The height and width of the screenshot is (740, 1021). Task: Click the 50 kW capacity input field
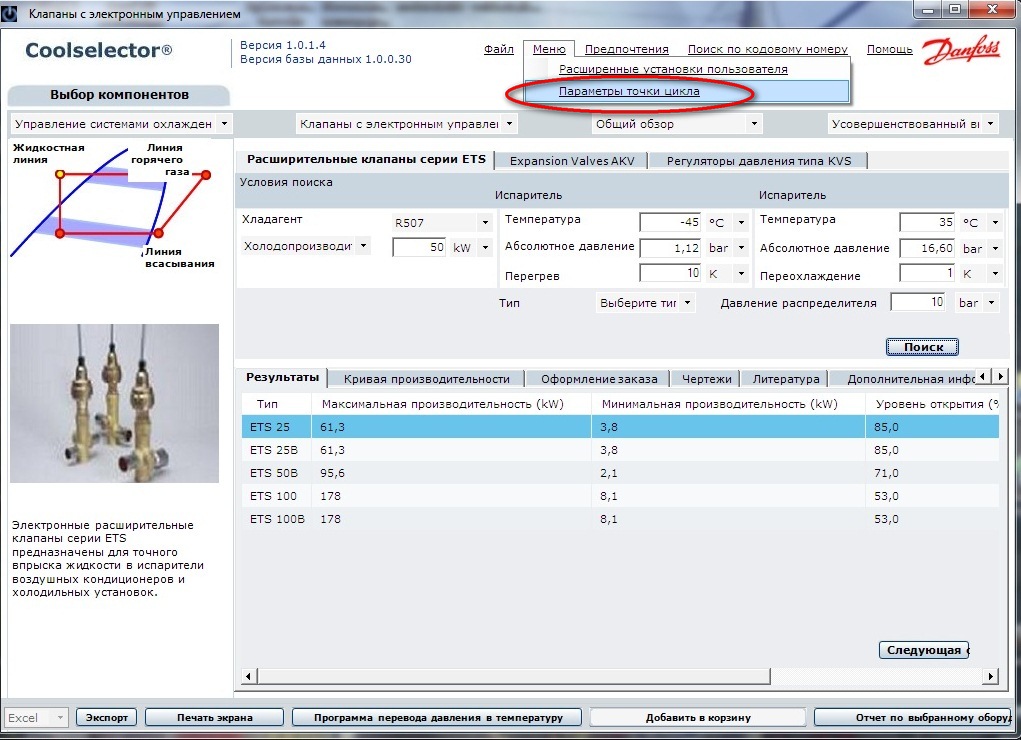coord(419,248)
